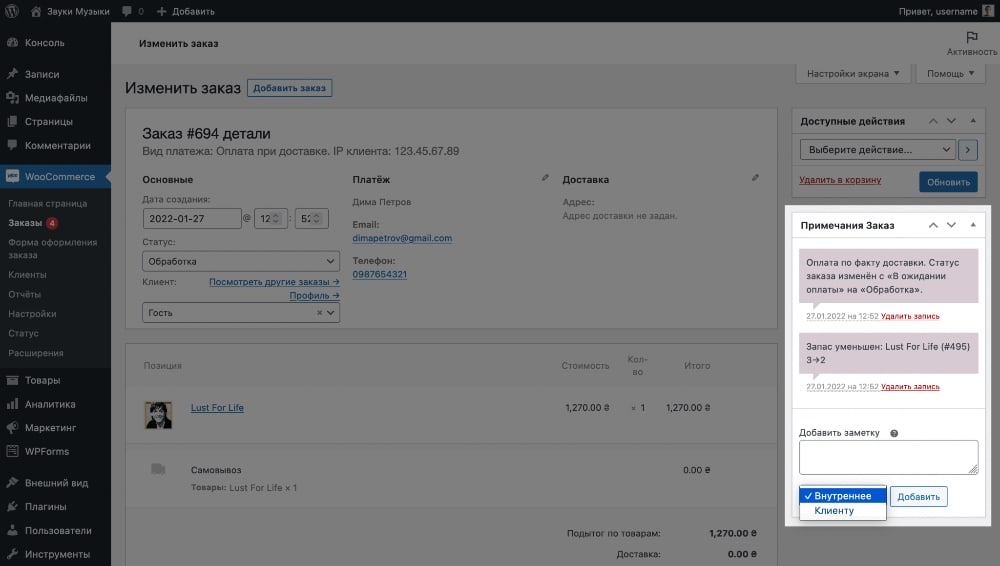Click the Профиль link

pos(314,295)
